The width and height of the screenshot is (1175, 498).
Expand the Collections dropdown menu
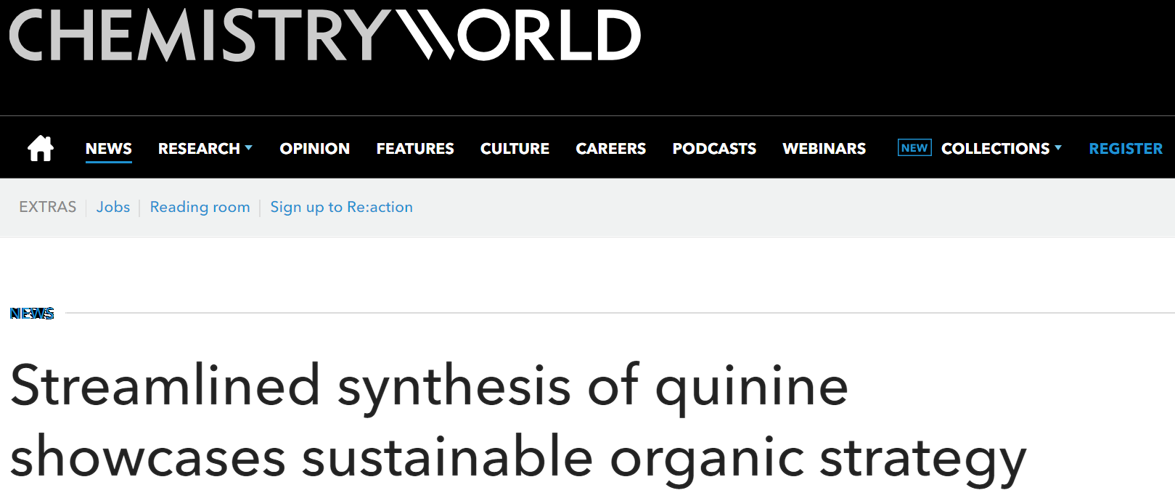point(1001,148)
